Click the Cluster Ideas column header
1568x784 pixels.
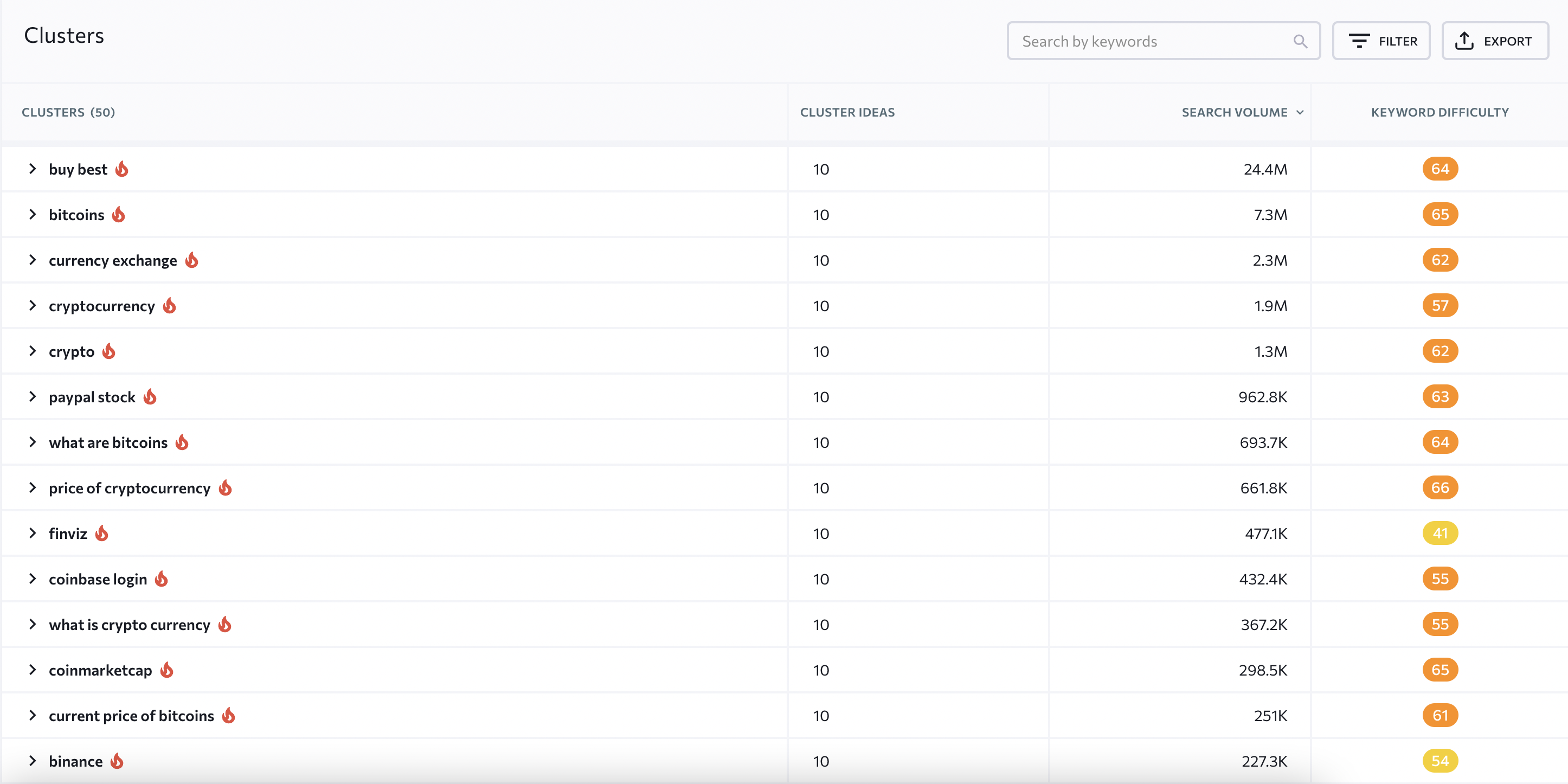pos(847,112)
